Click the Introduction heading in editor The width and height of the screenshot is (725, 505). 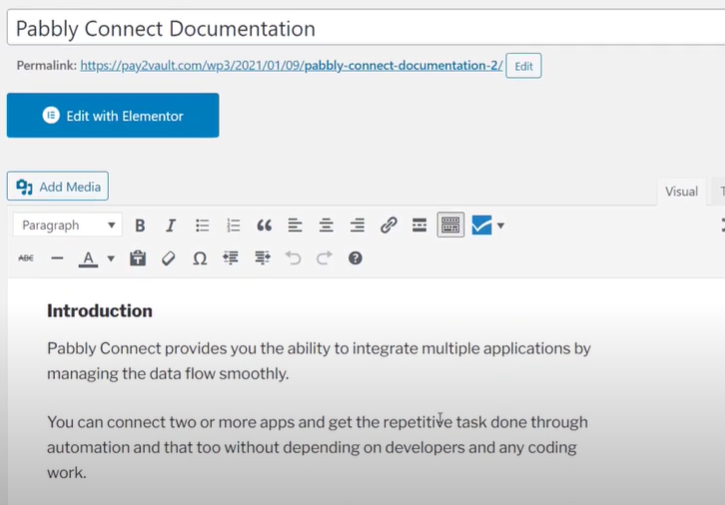[x=100, y=311]
